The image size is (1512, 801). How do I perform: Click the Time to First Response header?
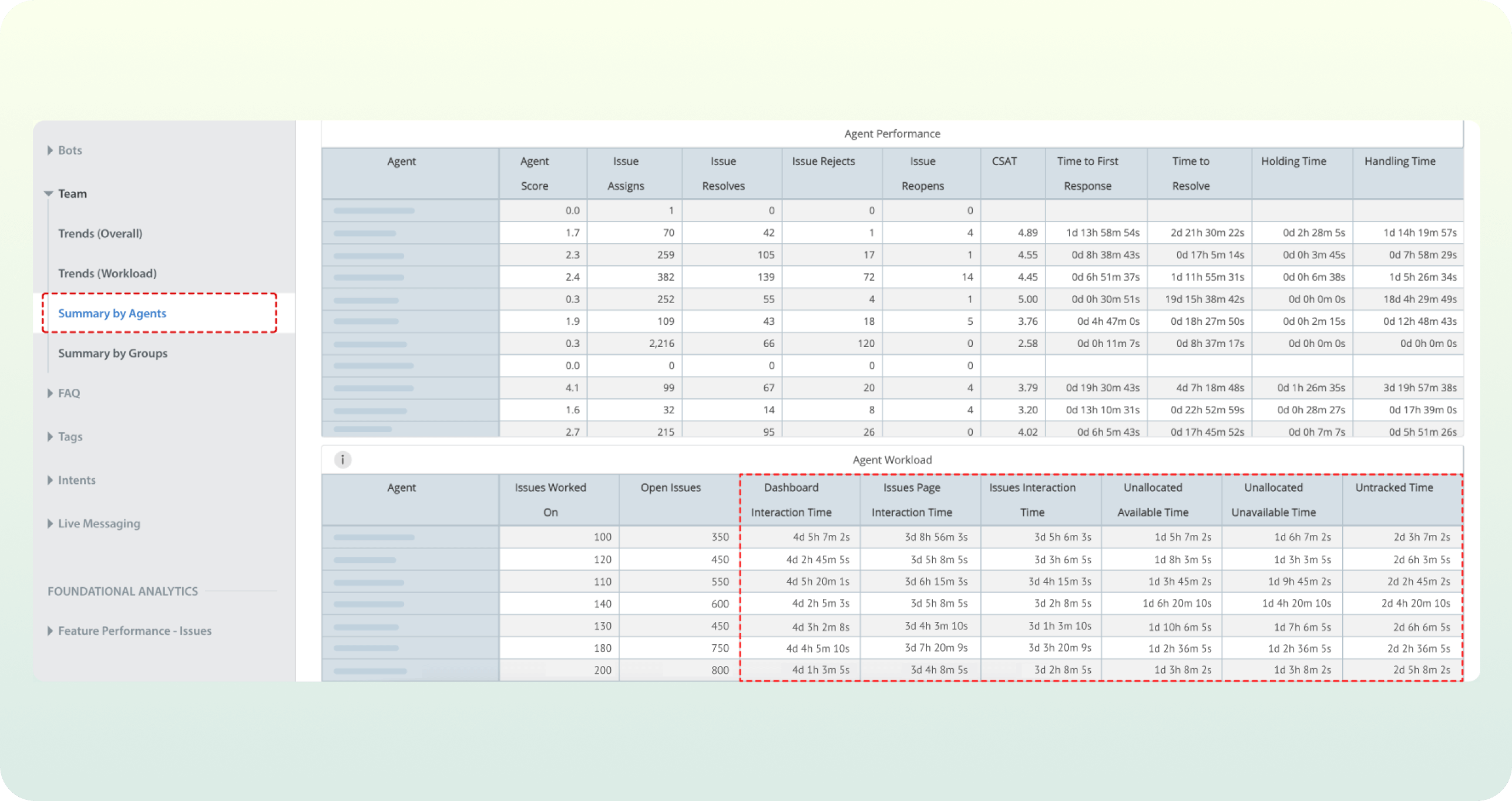1087,173
